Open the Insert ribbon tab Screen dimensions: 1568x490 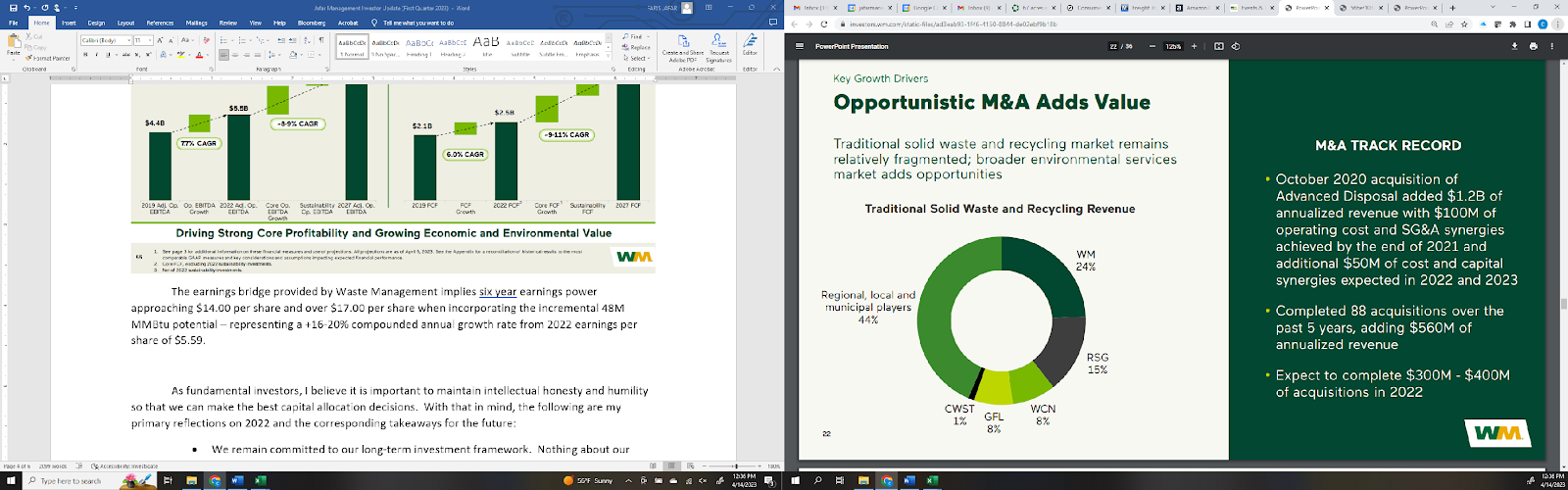(x=69, y=23)
